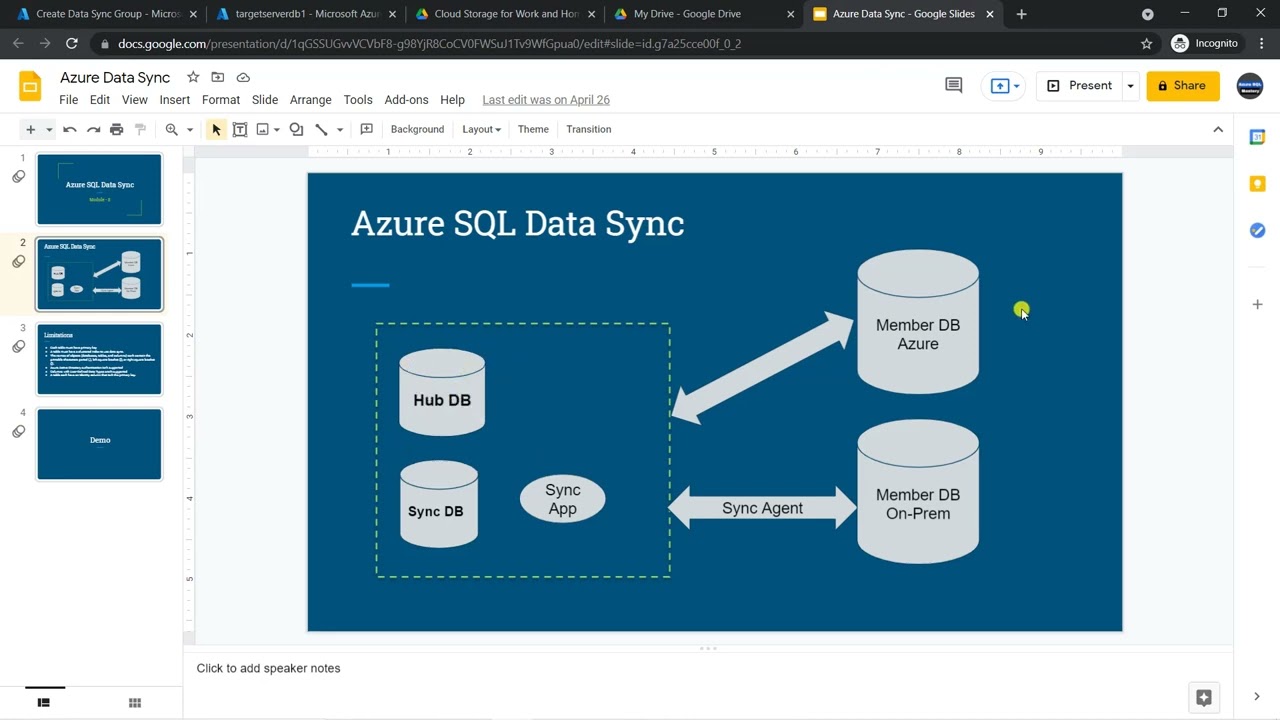Click the browser address bar URL
The width and height of the screenshot is (1280, 720).
click(x=429, y=44)
